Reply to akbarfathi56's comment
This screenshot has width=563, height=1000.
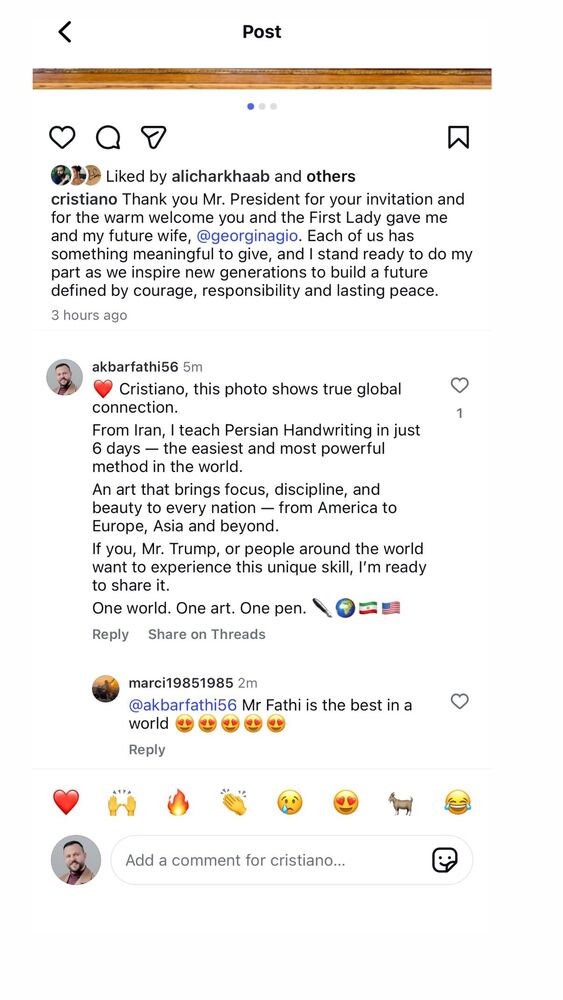click(110, 635)
